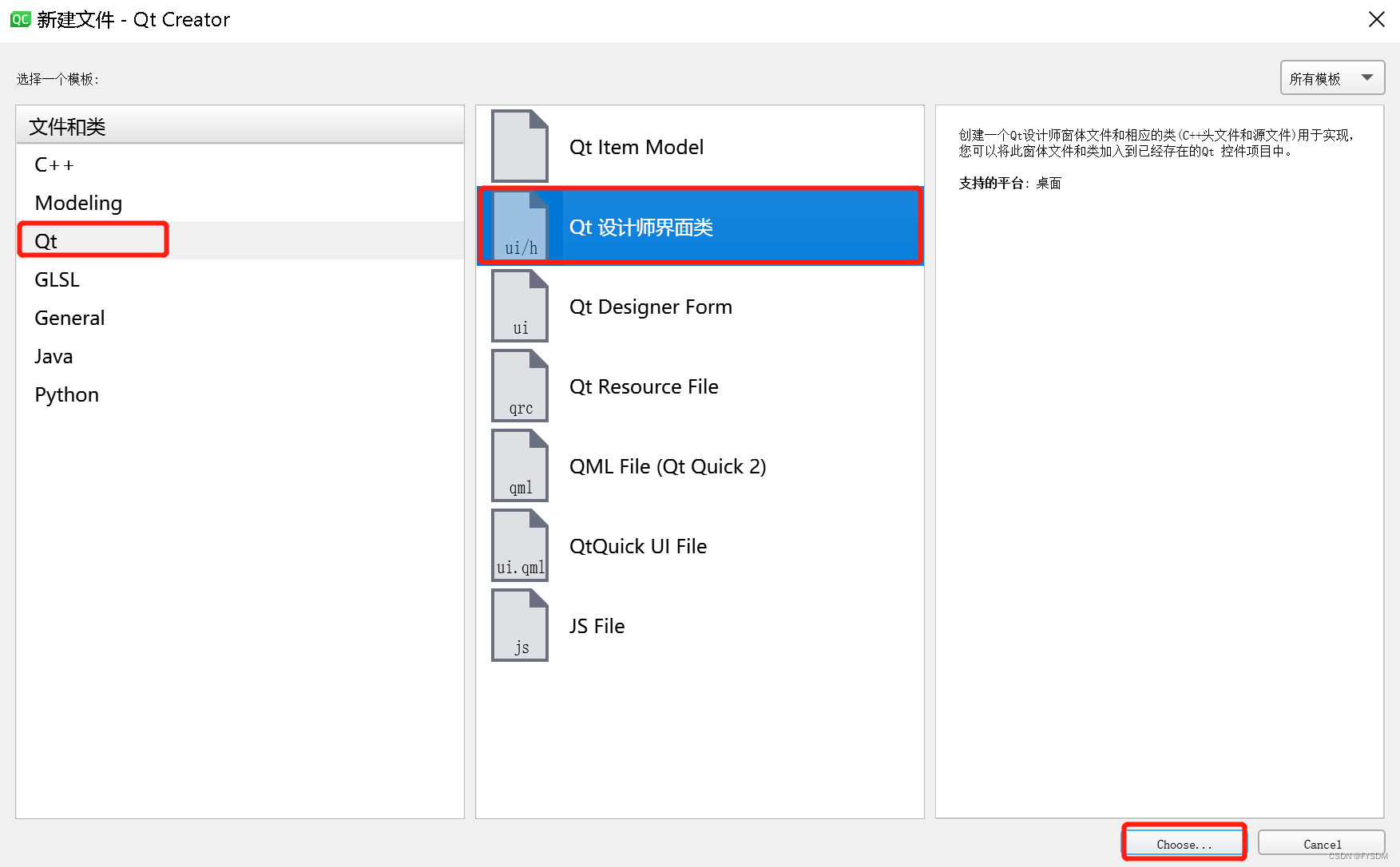Select the Java category
Image resolution: width=1400 pixels, height=867 pixels.
click(x=240, y=356)
